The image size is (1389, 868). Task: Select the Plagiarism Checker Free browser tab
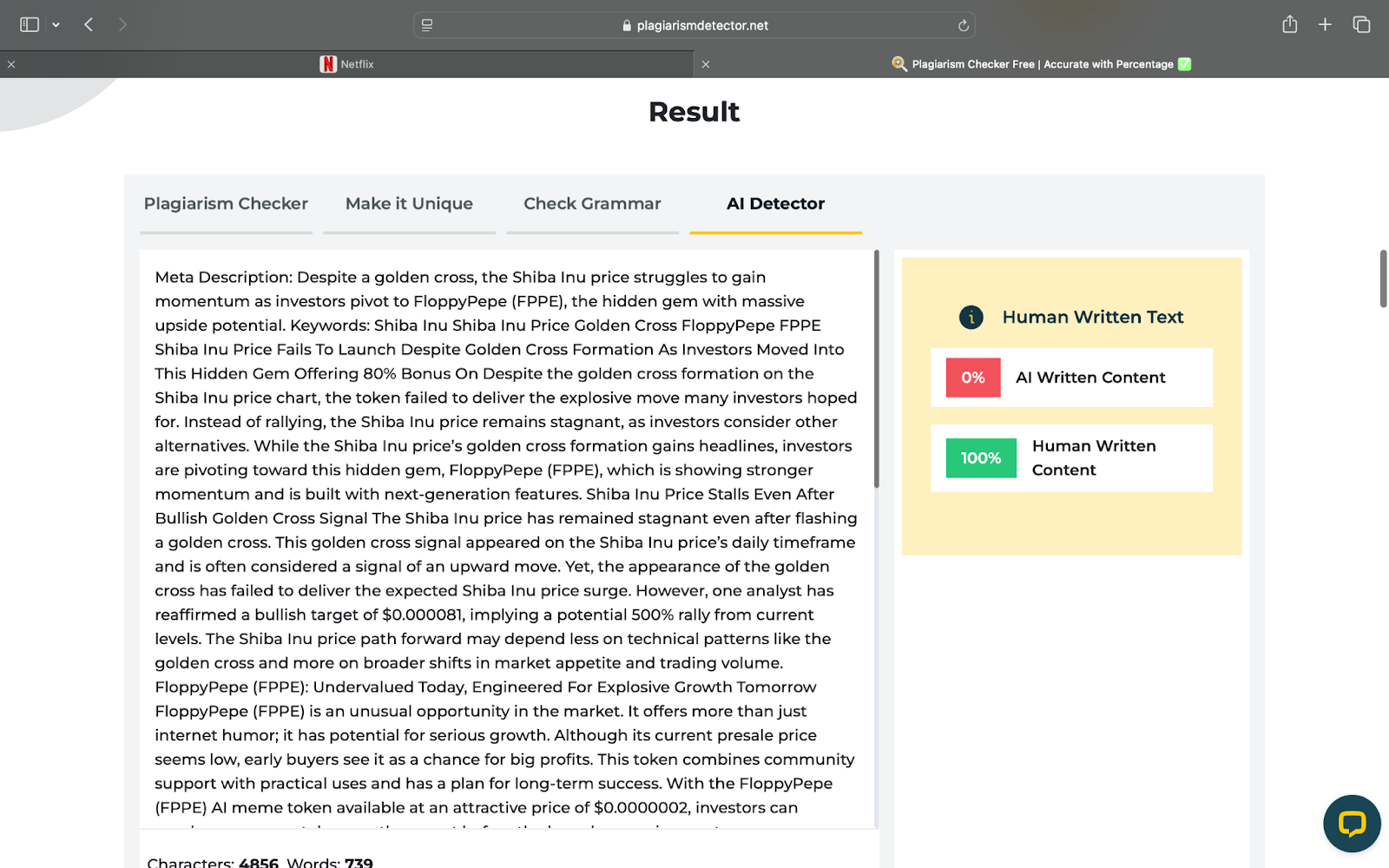pos(1042,64)
